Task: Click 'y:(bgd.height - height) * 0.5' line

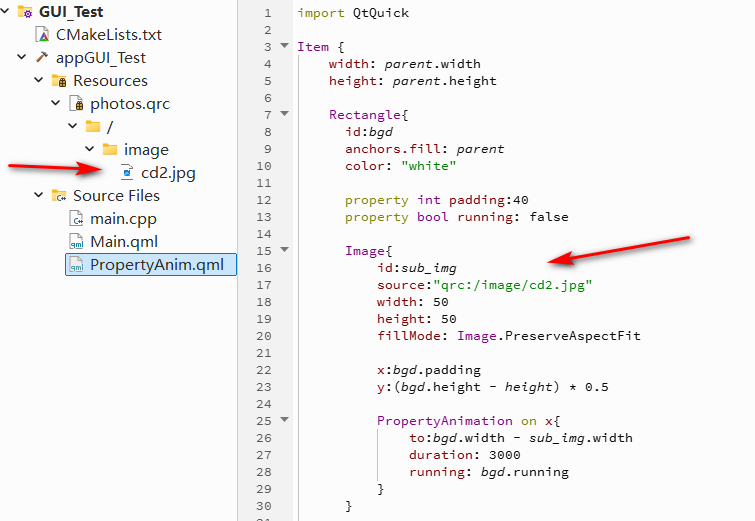Action: (493, 388)
